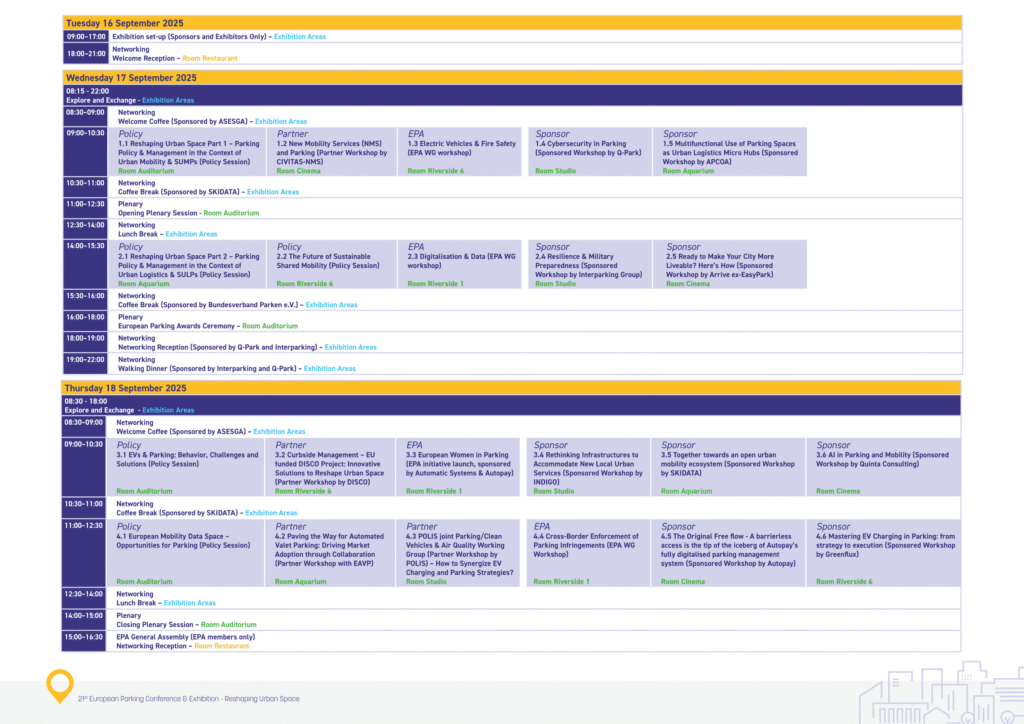Click Exhibition Areas link beside Walking Dinner
Image resolution: width=1024 pixels, height=724 pixels.
pyautogui.click(x=329, y=369)
